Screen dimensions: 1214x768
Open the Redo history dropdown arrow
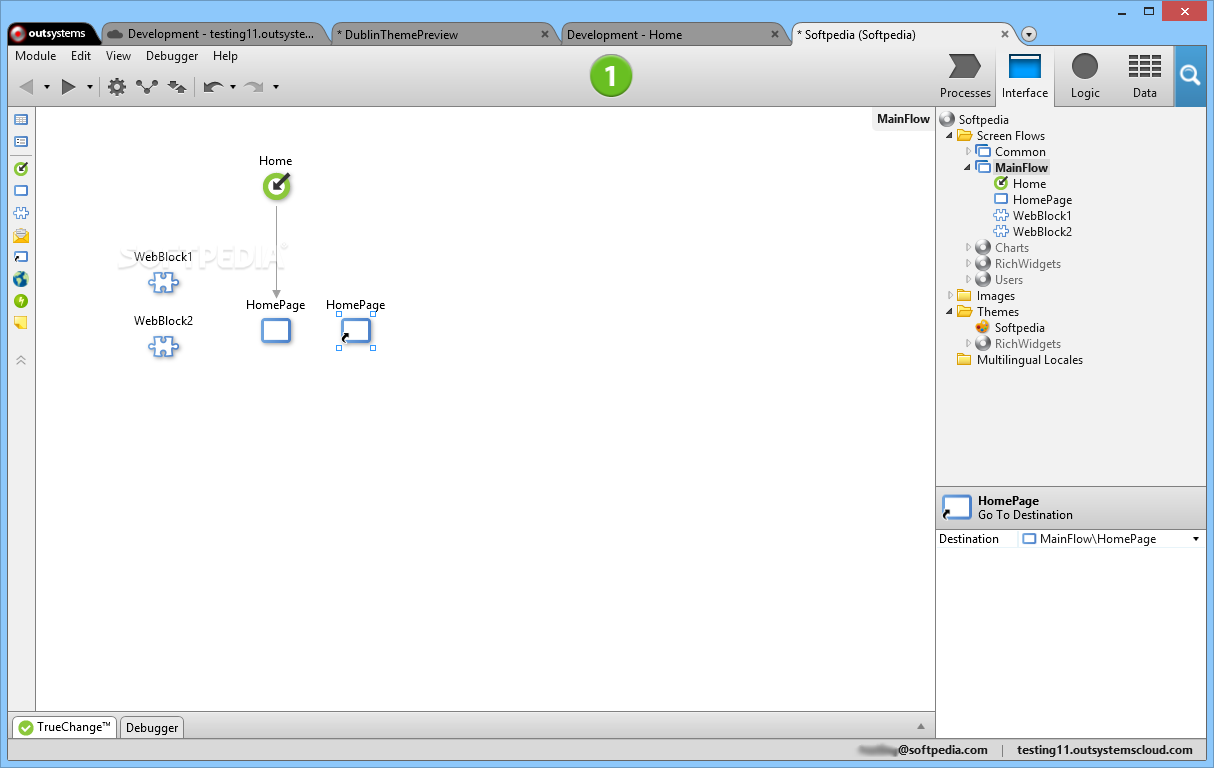(276, 87)
